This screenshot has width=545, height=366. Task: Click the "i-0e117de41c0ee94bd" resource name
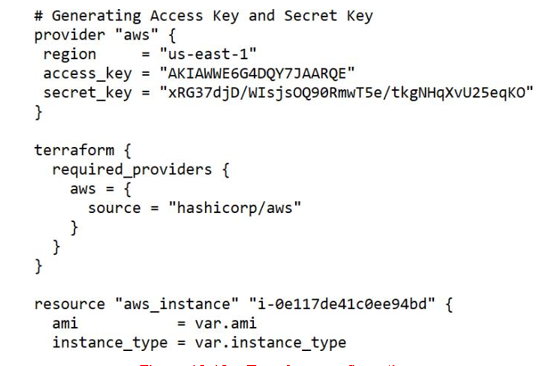[342, 304]
